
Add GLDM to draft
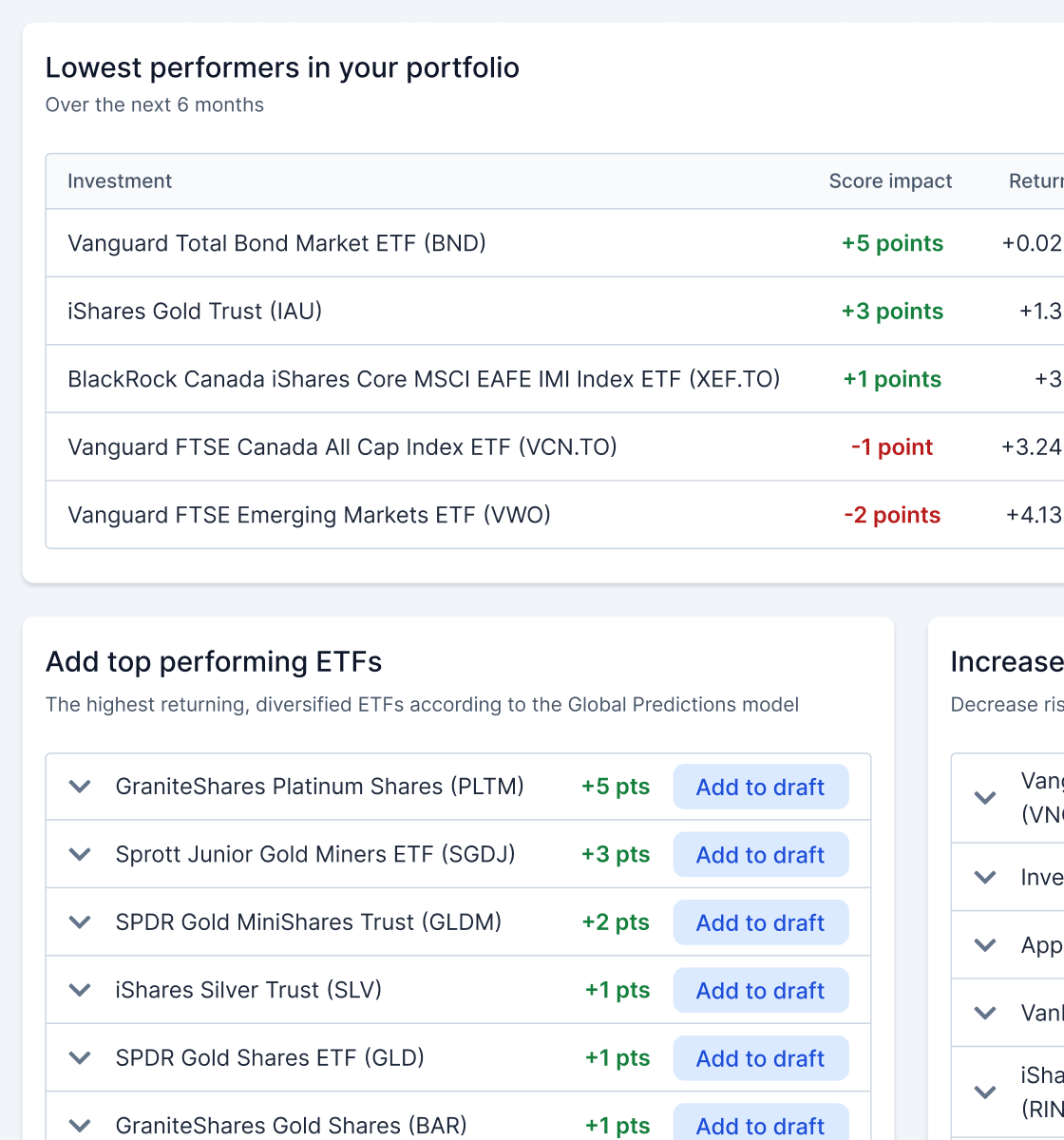760,921
